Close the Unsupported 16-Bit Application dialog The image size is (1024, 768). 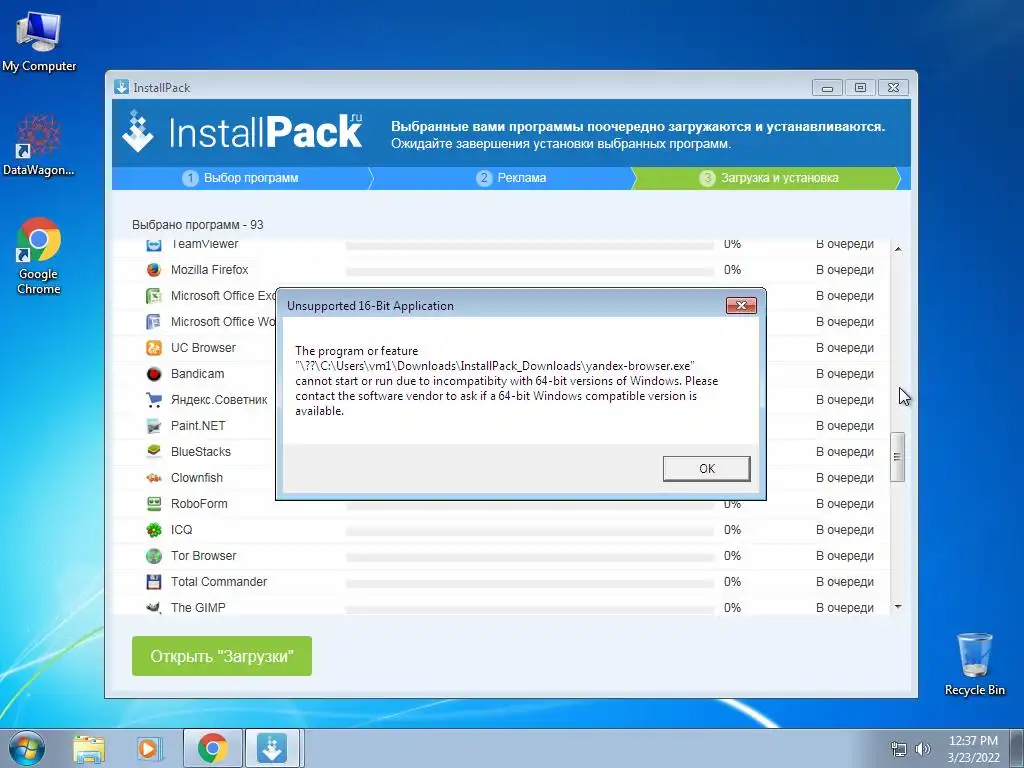point(741,306)
